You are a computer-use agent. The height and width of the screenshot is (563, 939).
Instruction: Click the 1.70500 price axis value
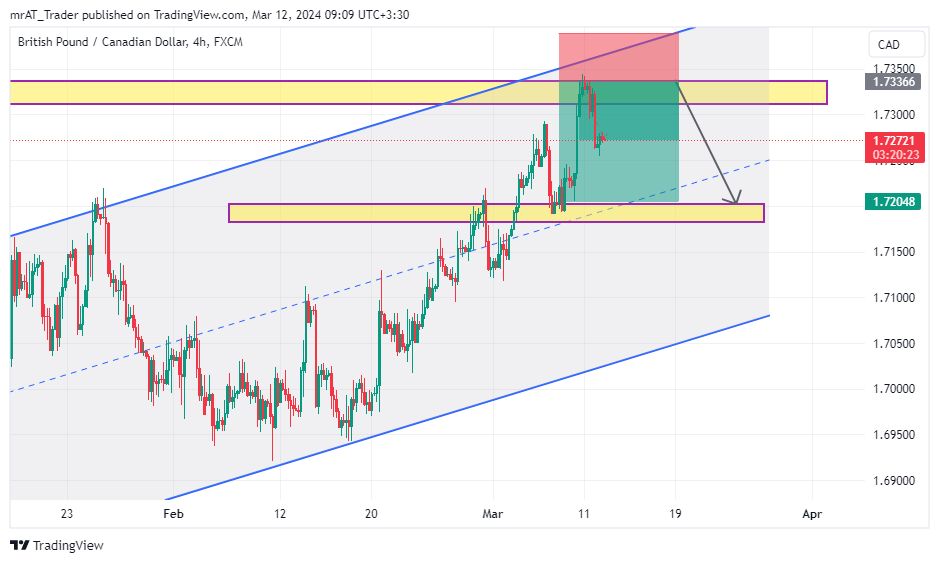pyautogui.click(x=893, y=344)
